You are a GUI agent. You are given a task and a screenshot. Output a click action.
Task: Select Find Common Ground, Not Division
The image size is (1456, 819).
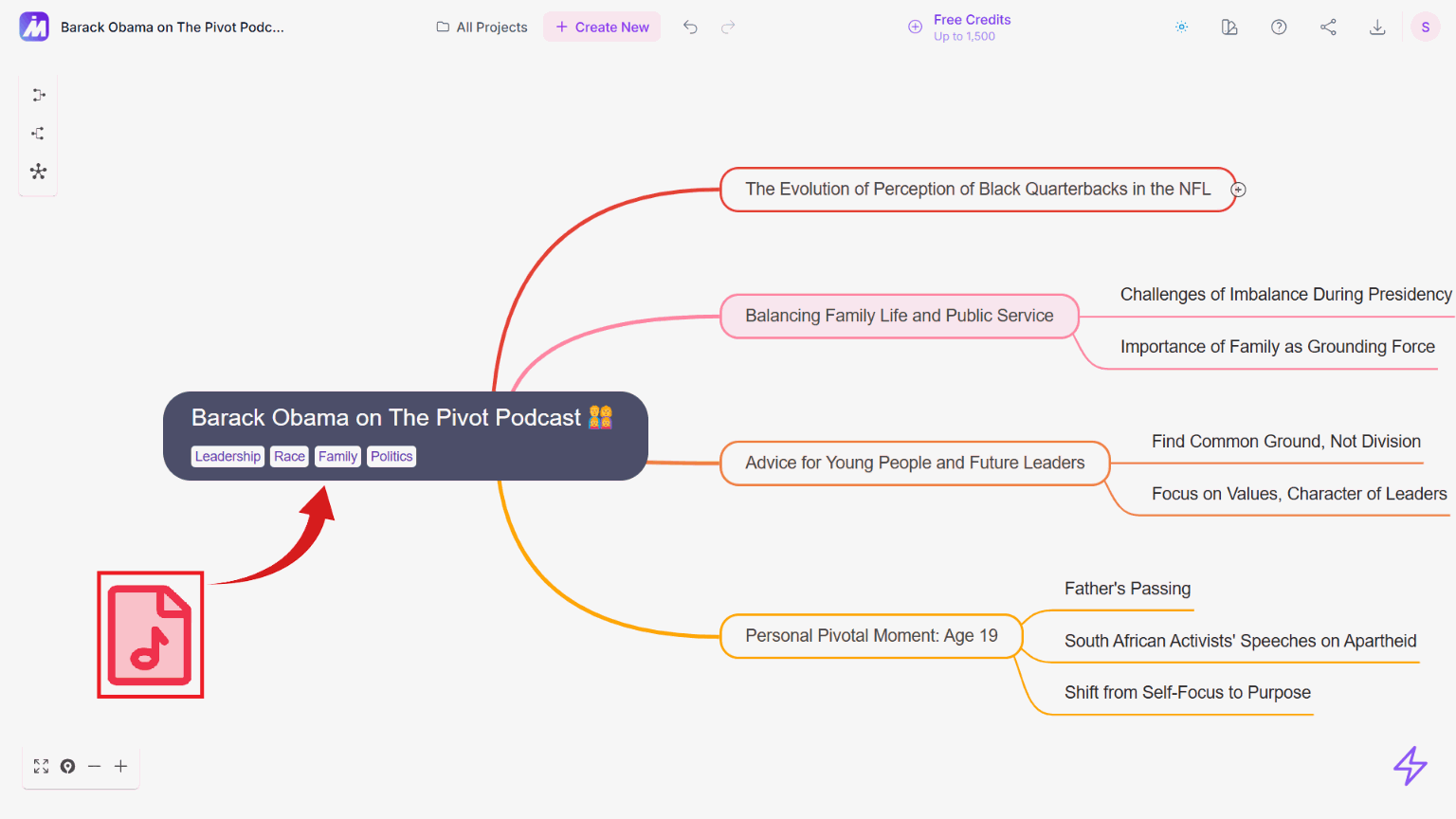point(1286,442)
